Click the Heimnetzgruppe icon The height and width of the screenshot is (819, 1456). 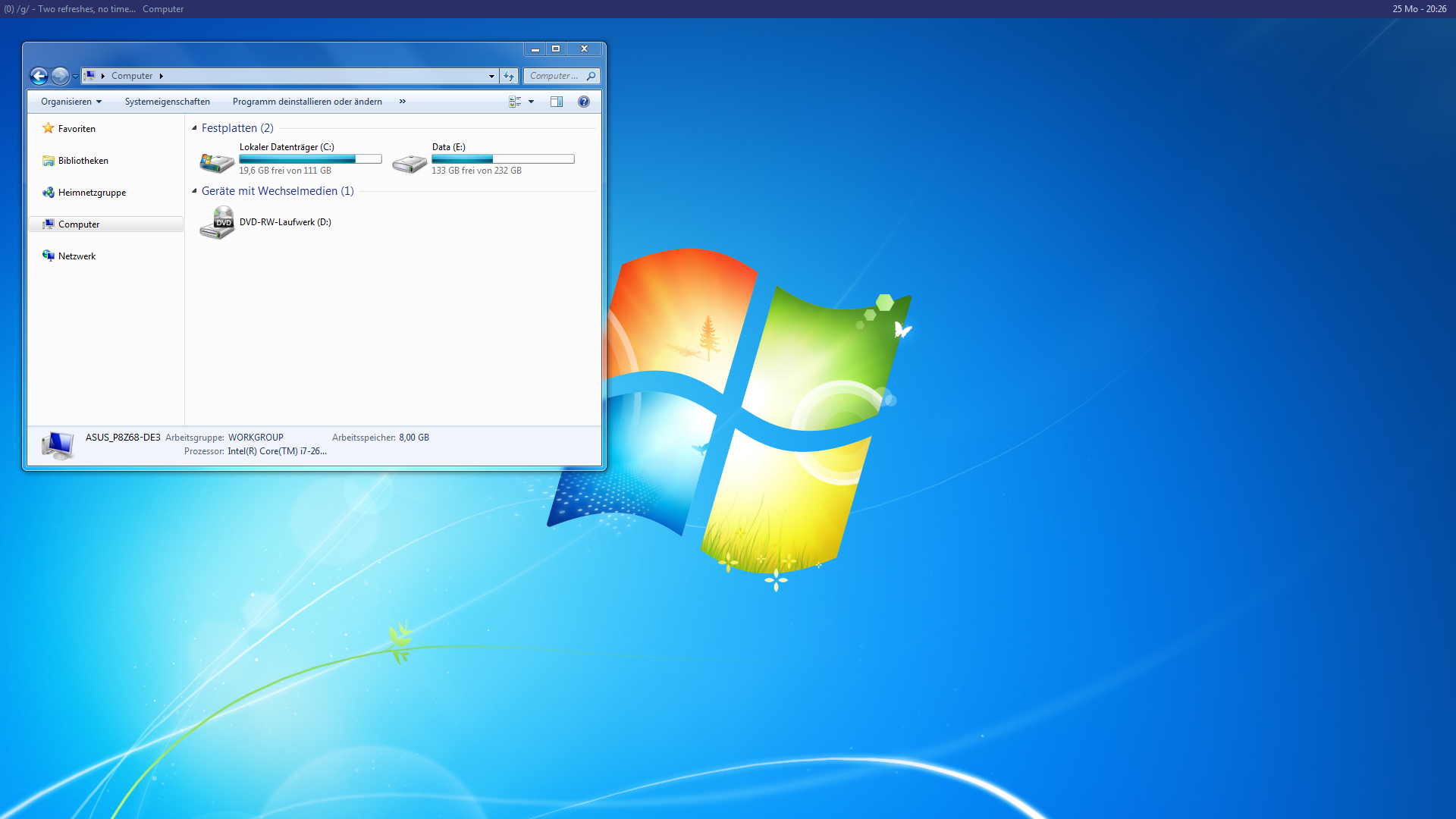[x=49, y=193]
